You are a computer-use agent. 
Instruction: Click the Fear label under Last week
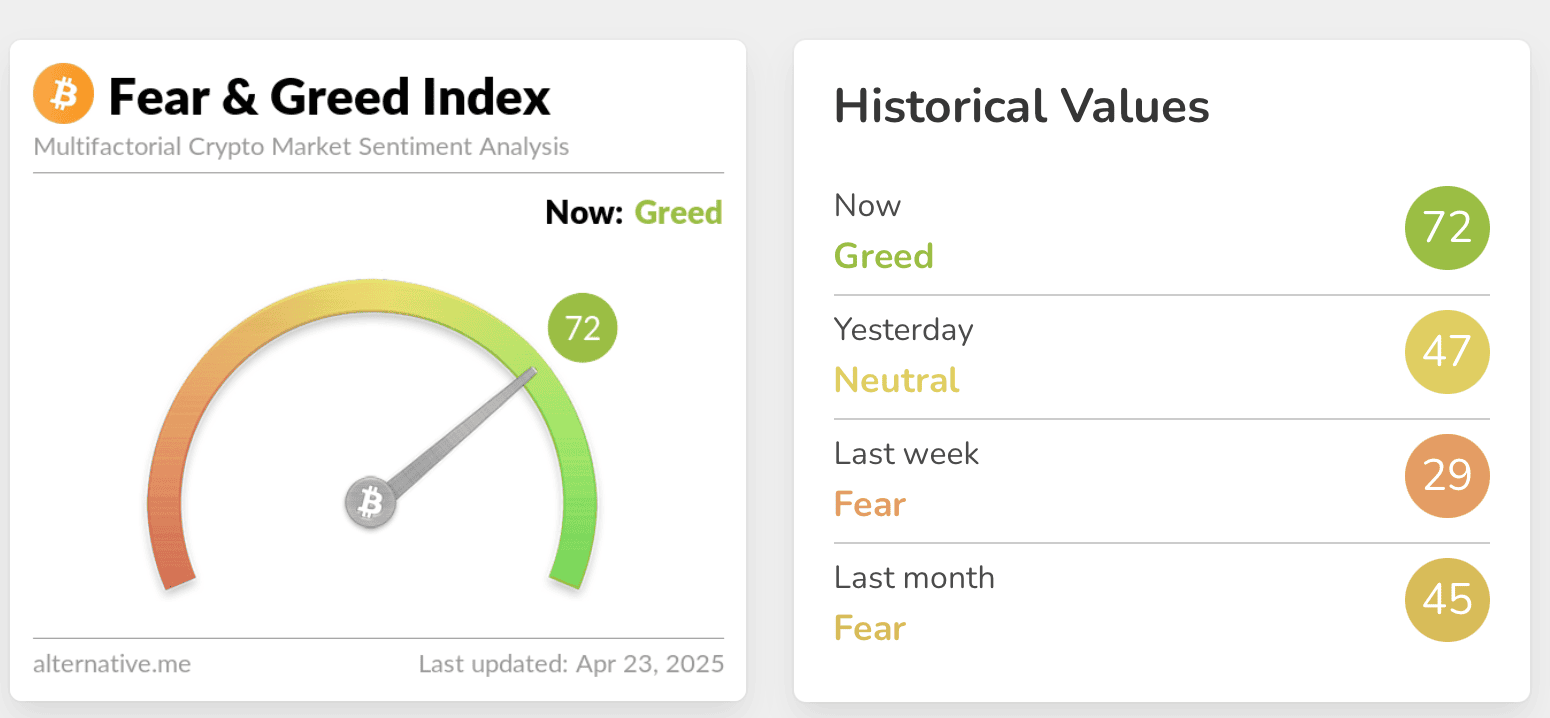(870, 504)
